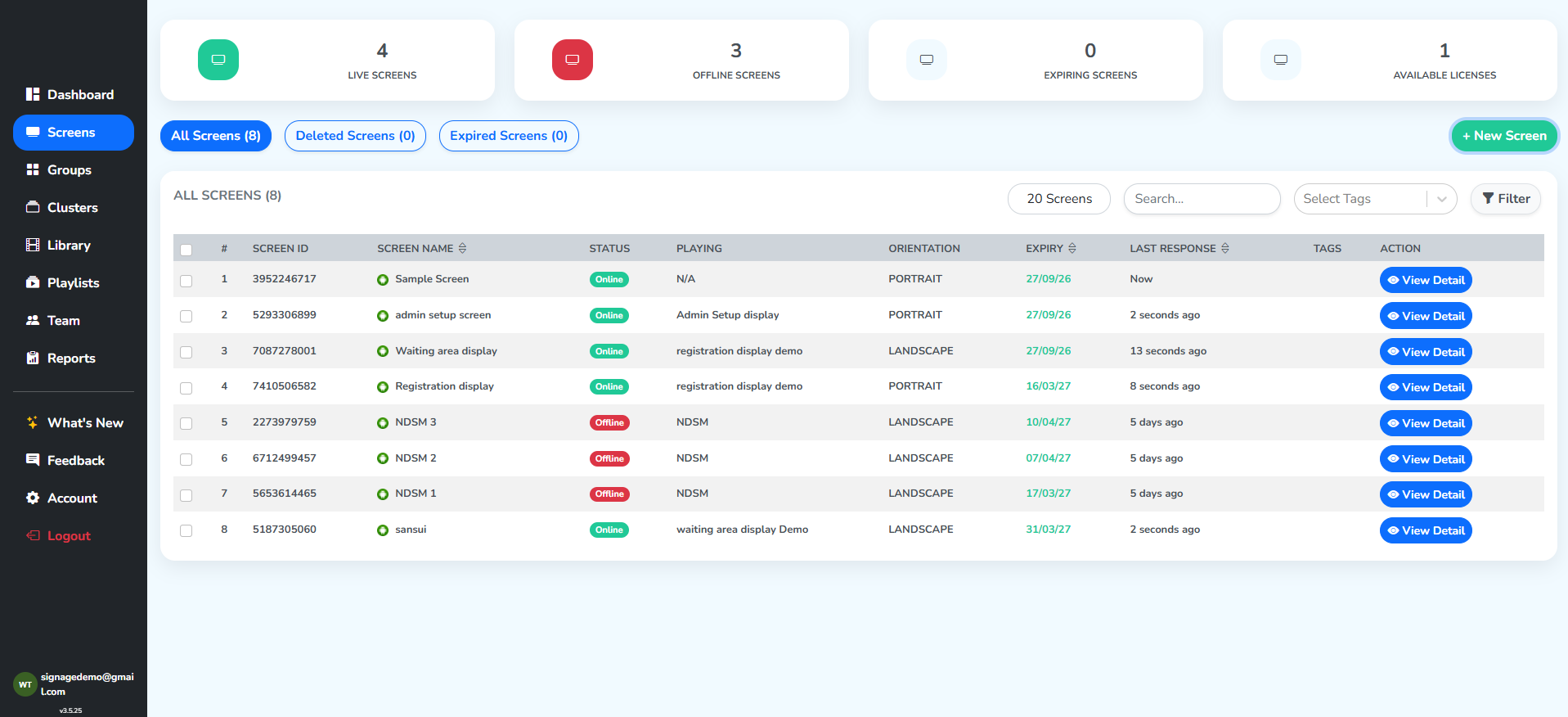Click the Team people icon
1568x717 pixels.
(33, 320)
